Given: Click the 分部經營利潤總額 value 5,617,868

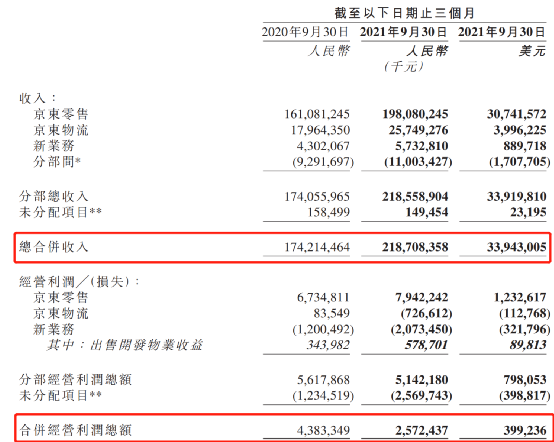Looking at the screenshot, I should (323, 380).
